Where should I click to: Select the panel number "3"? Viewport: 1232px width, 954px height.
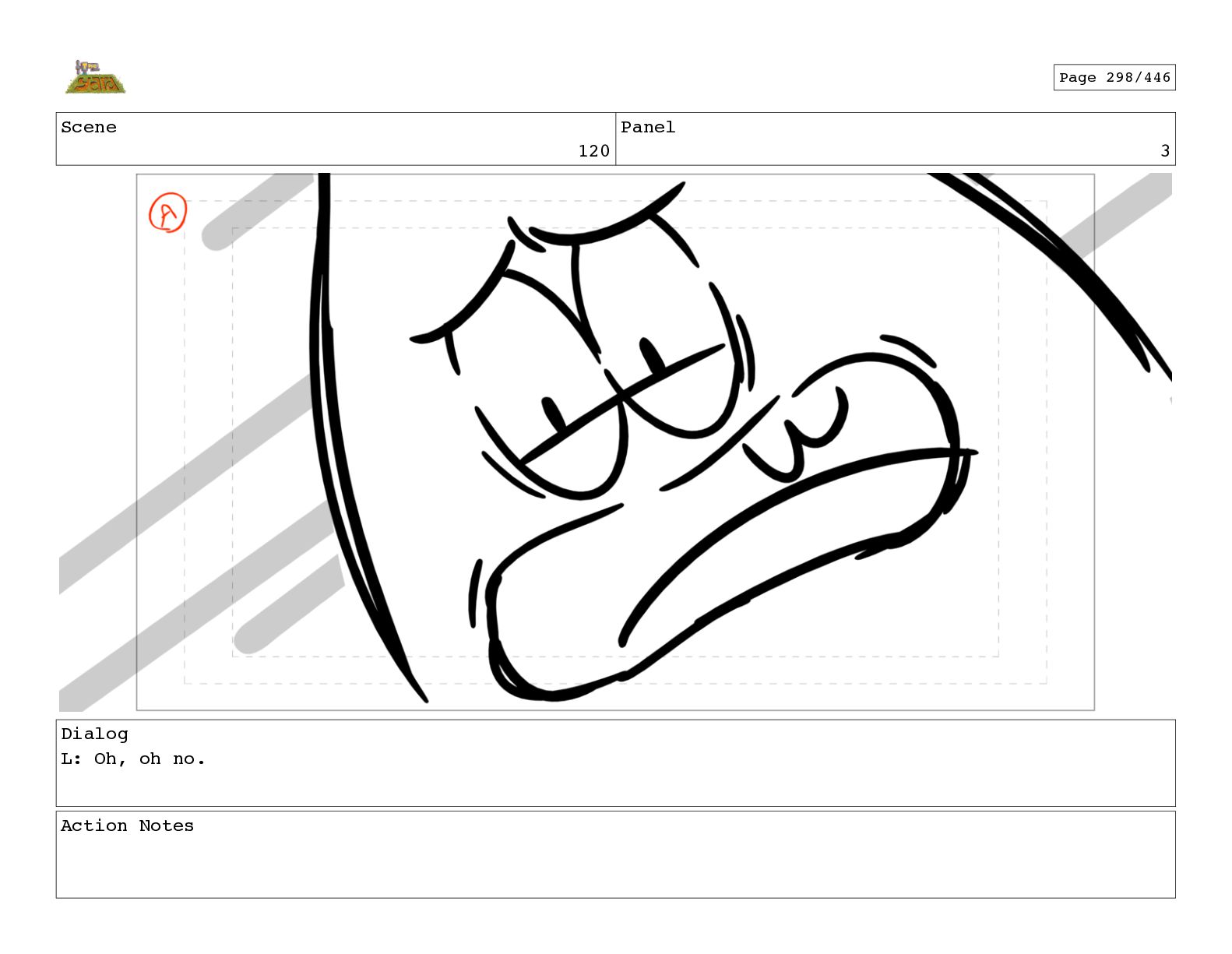coord(1165,151)
